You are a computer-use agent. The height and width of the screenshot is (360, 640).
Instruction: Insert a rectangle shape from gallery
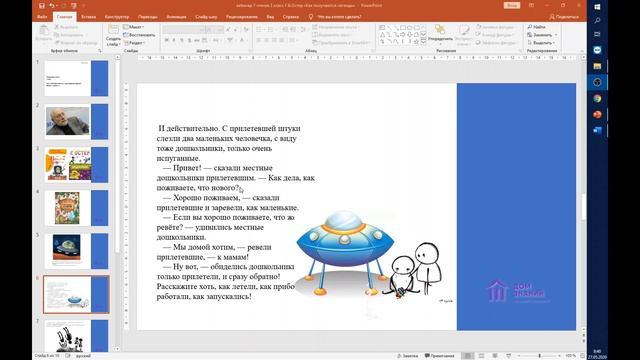point(402,28)
